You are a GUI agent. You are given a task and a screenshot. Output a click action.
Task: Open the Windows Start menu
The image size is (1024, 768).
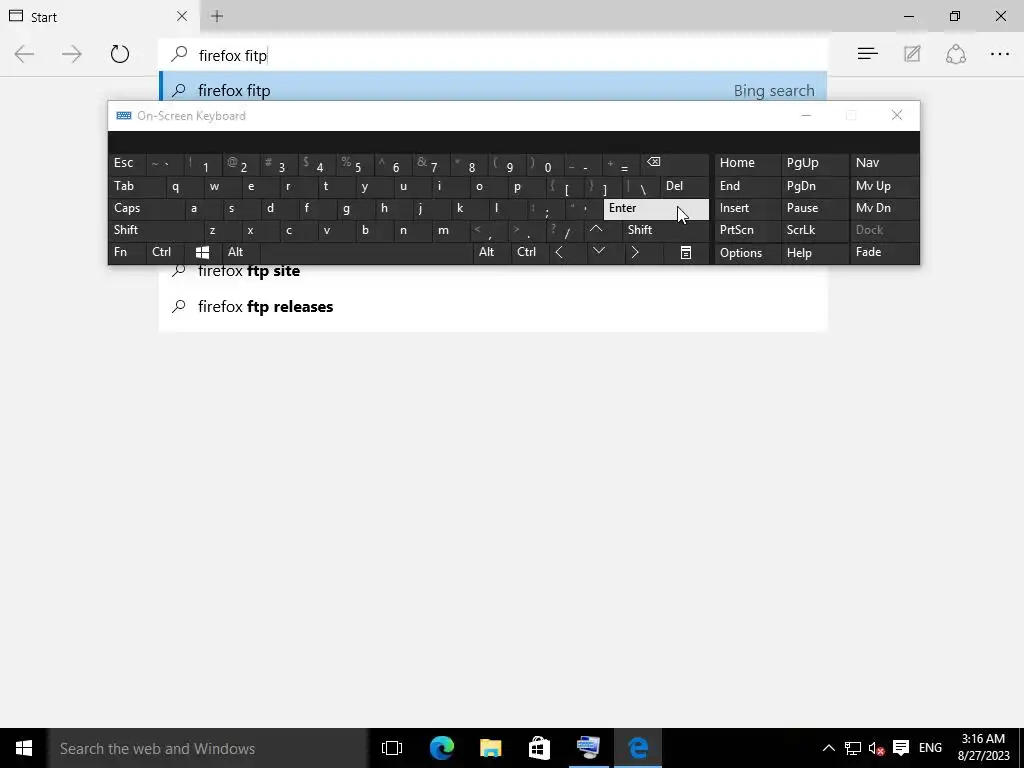point(24,748)
